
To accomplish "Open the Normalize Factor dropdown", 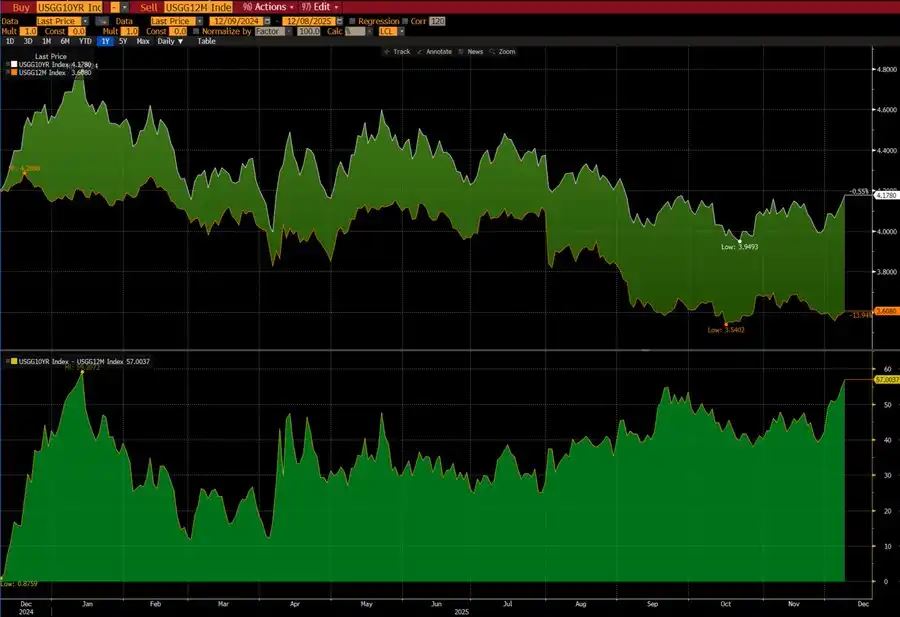I will [270, 32].
